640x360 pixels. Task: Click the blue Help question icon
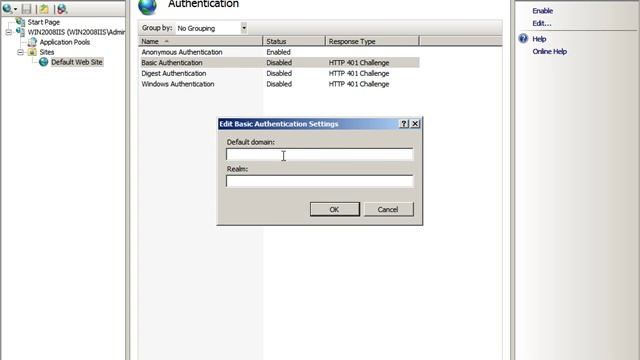(x=523, y=39)
